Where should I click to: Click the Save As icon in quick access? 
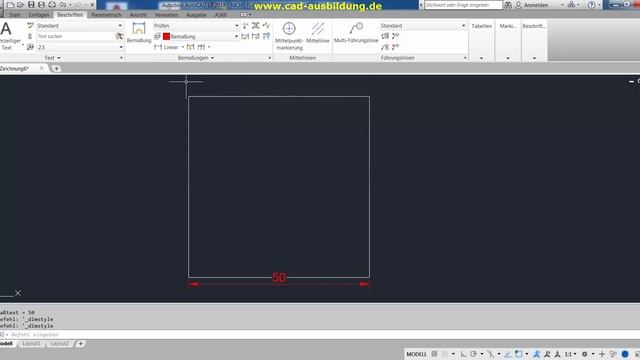41,5
